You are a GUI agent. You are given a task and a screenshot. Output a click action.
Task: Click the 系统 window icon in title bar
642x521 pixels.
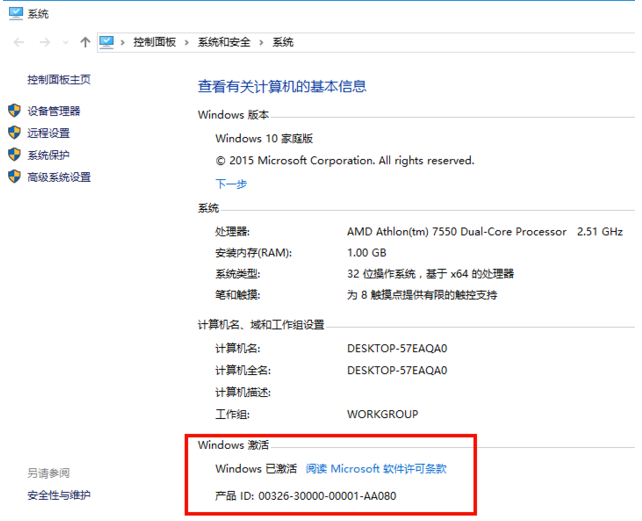click(15, 13)
